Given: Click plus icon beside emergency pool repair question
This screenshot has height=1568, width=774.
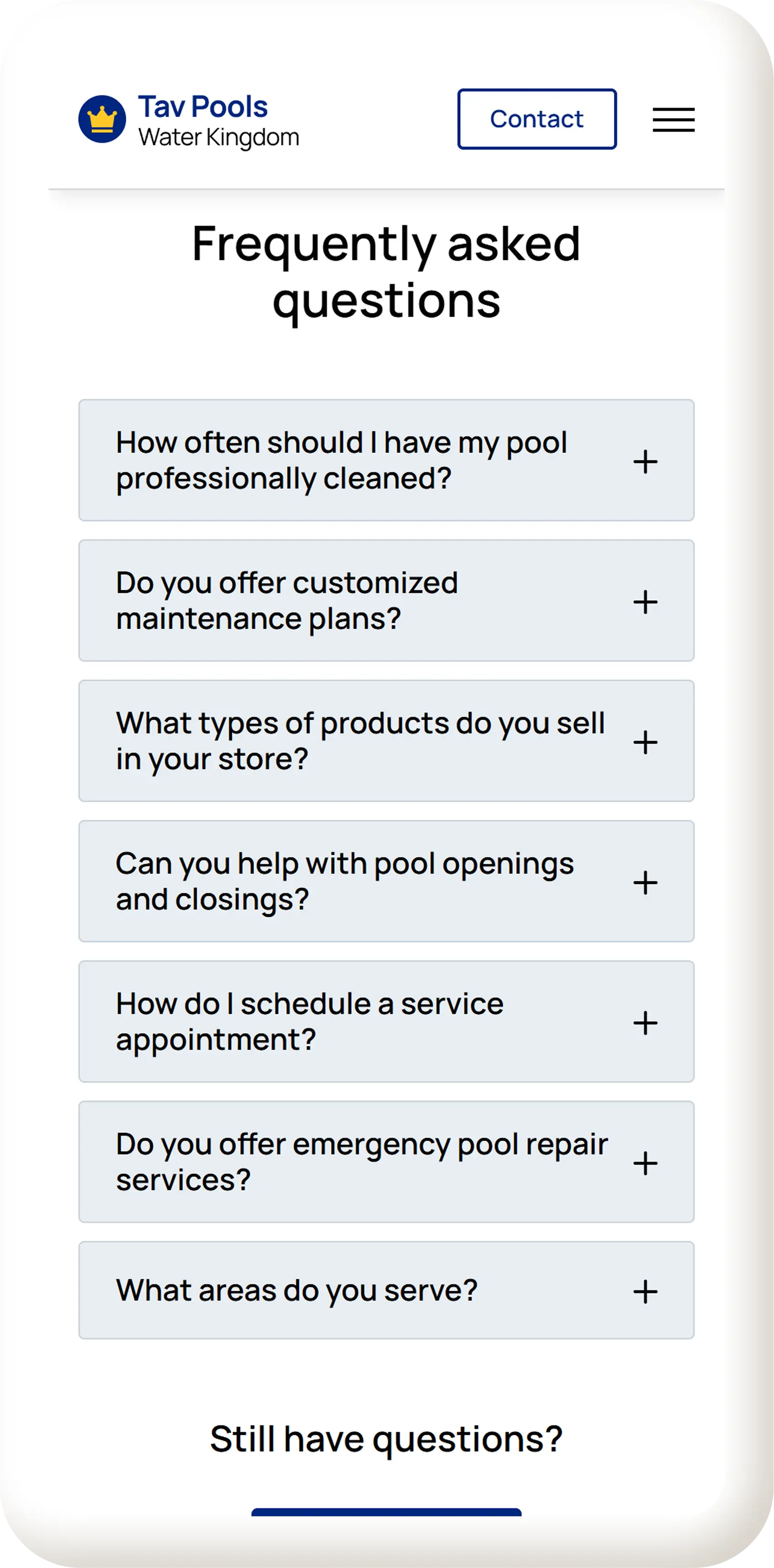Looking at the screenshot, I should [645, 1163].
